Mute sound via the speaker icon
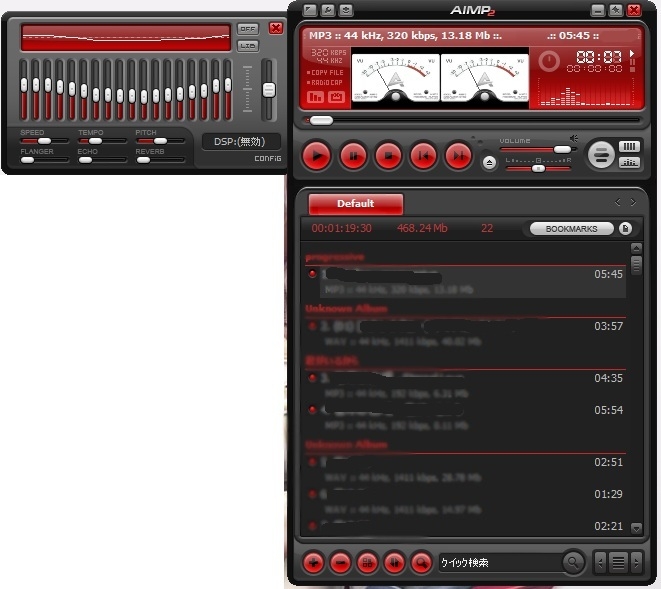This screenshot has width=661, height=589. pyautogui.click(x=574, y=138)
